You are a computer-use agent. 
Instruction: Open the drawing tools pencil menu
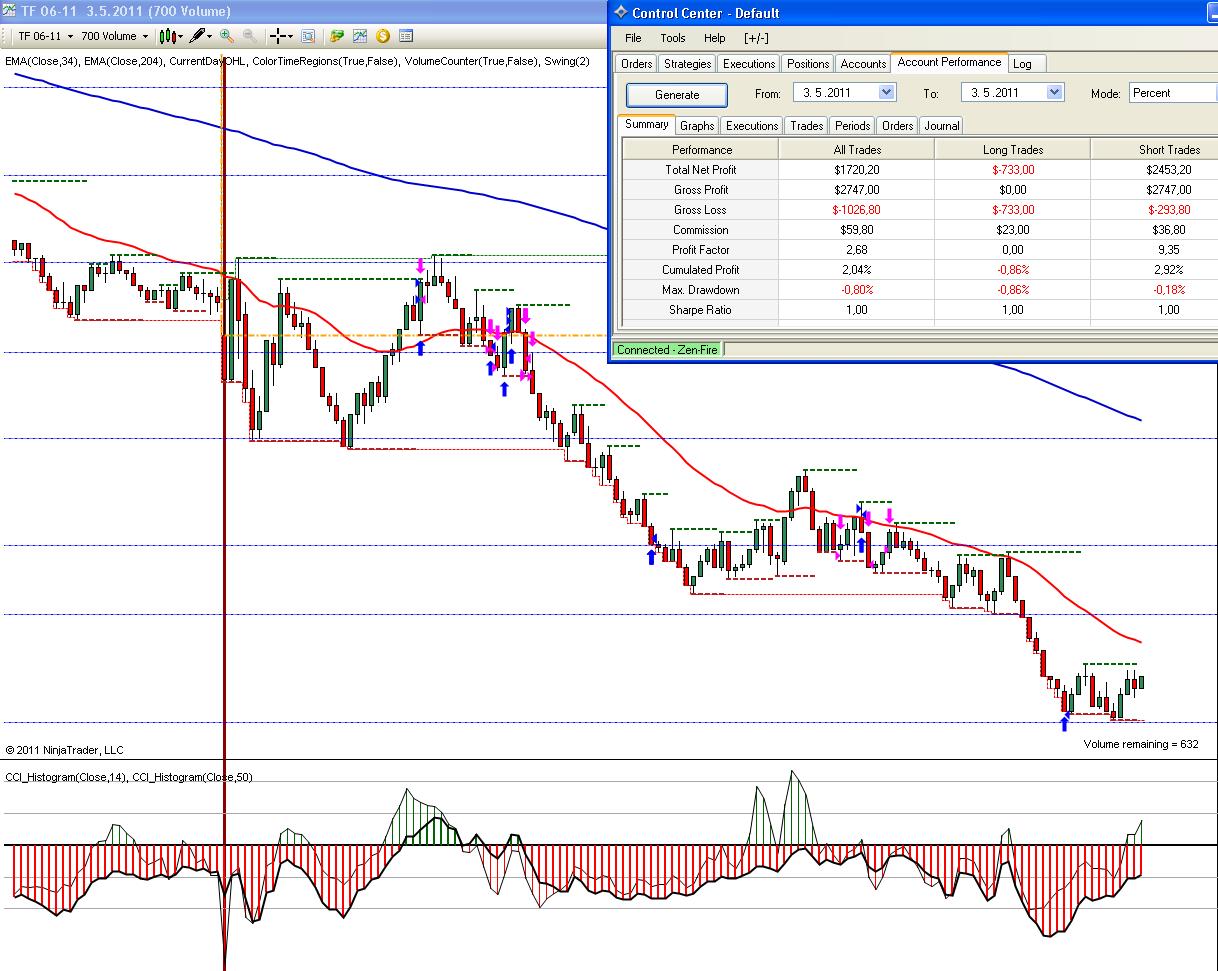201,36
